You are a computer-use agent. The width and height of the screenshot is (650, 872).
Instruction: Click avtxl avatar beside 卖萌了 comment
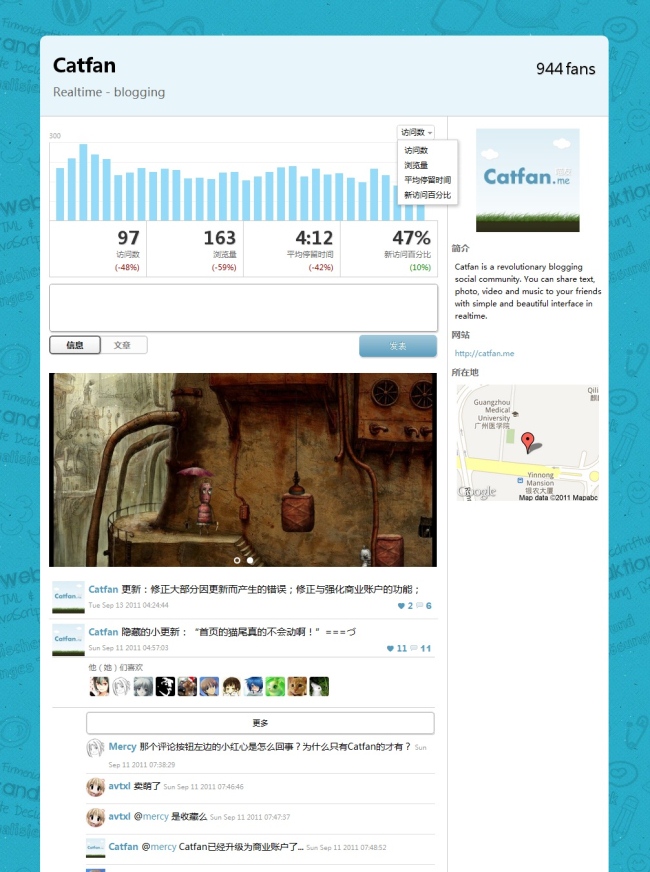pos(96,787)
